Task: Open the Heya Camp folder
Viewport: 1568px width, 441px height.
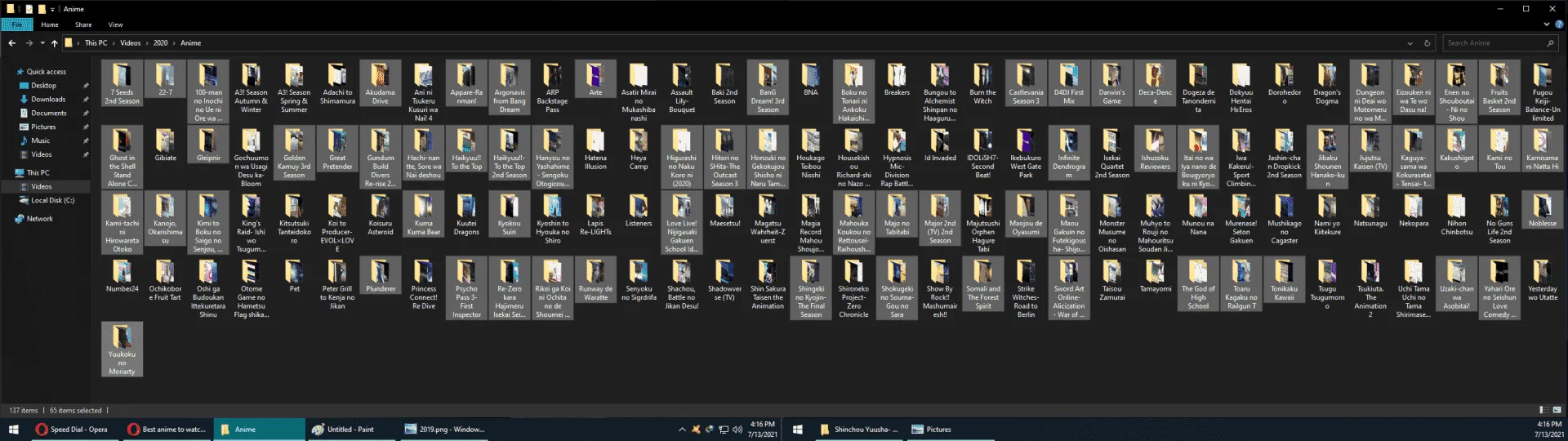Action: pos(639,149)
